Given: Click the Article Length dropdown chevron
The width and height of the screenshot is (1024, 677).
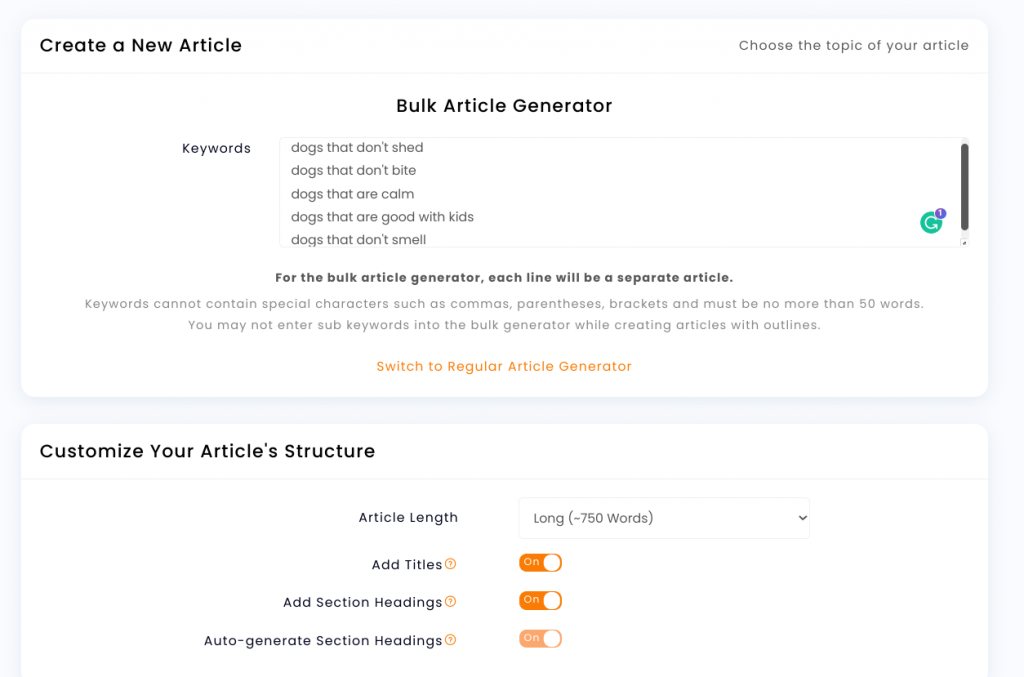Looking at the screenshot, I should click(803, 518).
